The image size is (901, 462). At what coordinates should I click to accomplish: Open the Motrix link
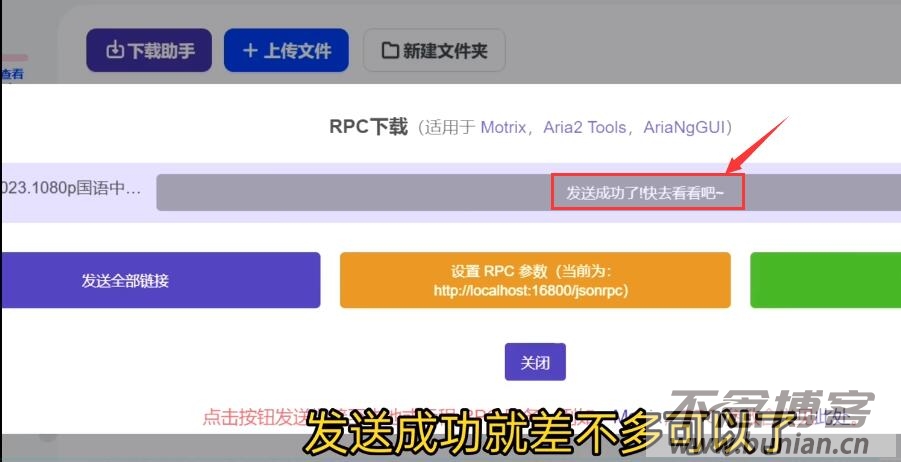pyautogui.click(x=508, y=127)
